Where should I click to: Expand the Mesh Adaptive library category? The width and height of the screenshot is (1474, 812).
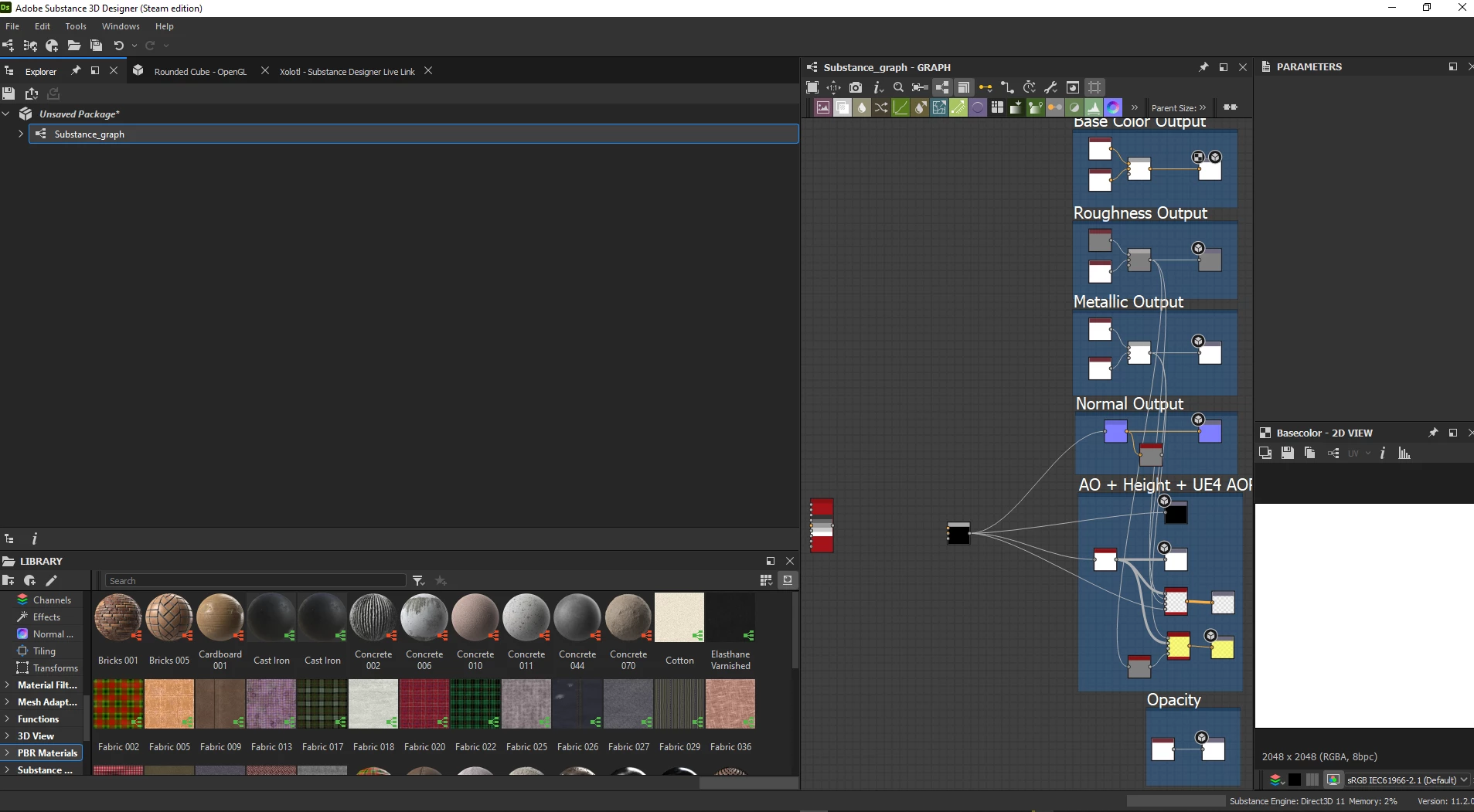(7, 702)
